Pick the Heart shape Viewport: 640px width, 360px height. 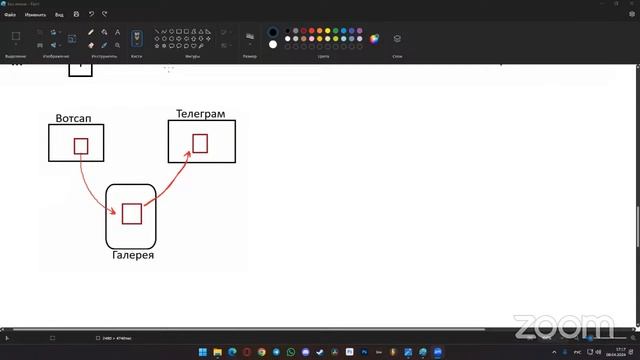pyautogui.click(x=193, y=46)
